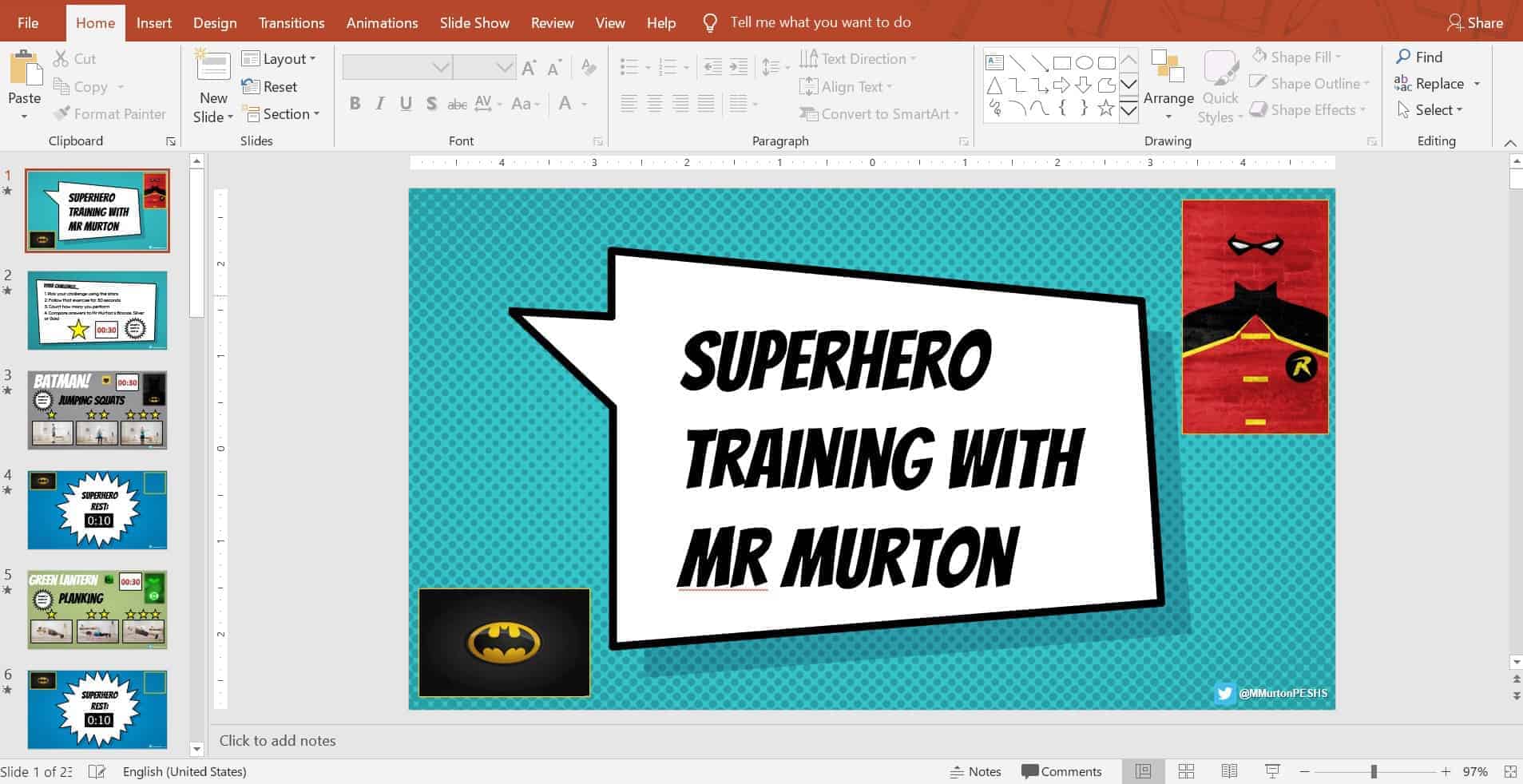Image resolution: width=1523 pixels, height=784 pixels.
Task: Open Reading View from status bar
Action: 1229,771
